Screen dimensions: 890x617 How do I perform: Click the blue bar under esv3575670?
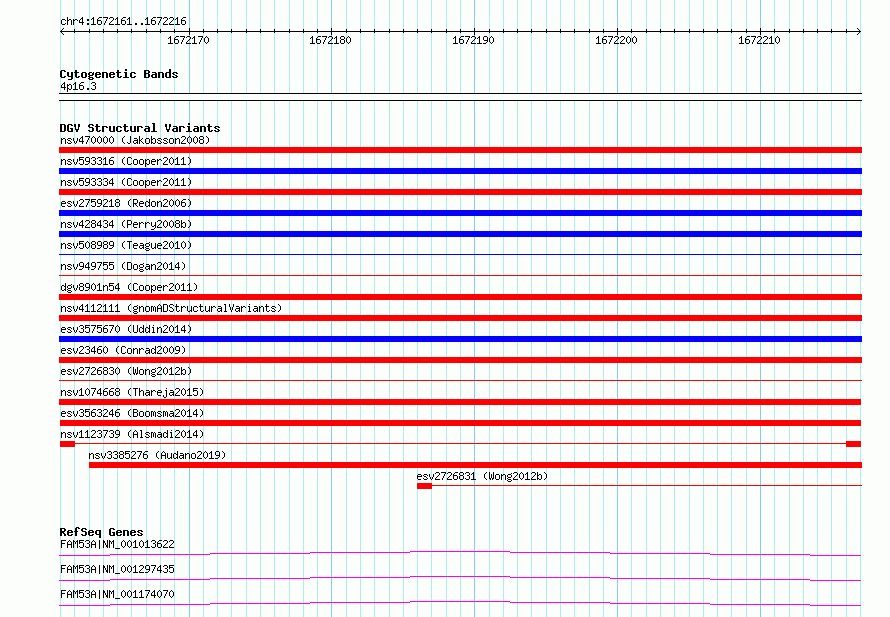[x=460, y=339]
